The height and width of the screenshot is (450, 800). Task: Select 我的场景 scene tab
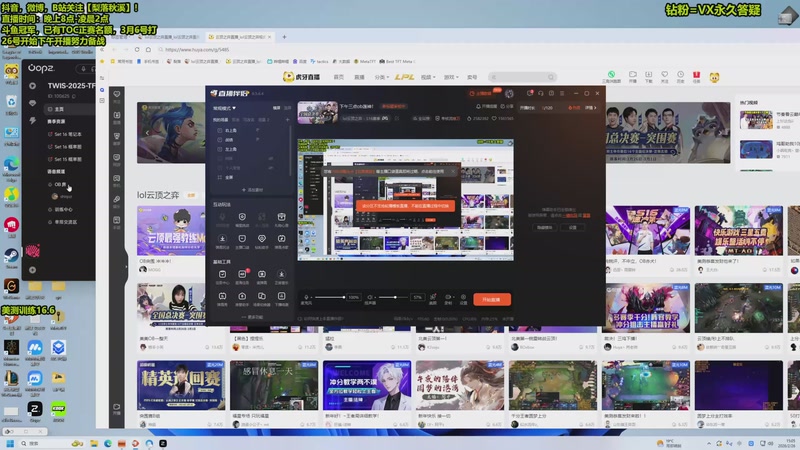click(220, 120)
